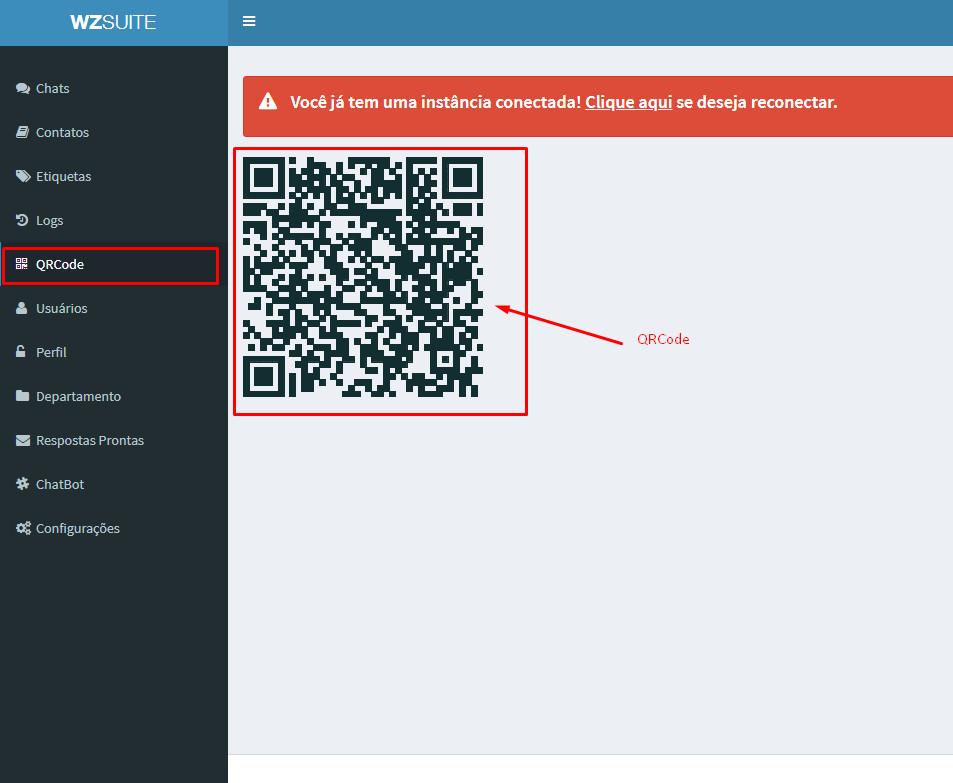Click the 'Clique aqui' reconnect link

[x=628, y=102]
